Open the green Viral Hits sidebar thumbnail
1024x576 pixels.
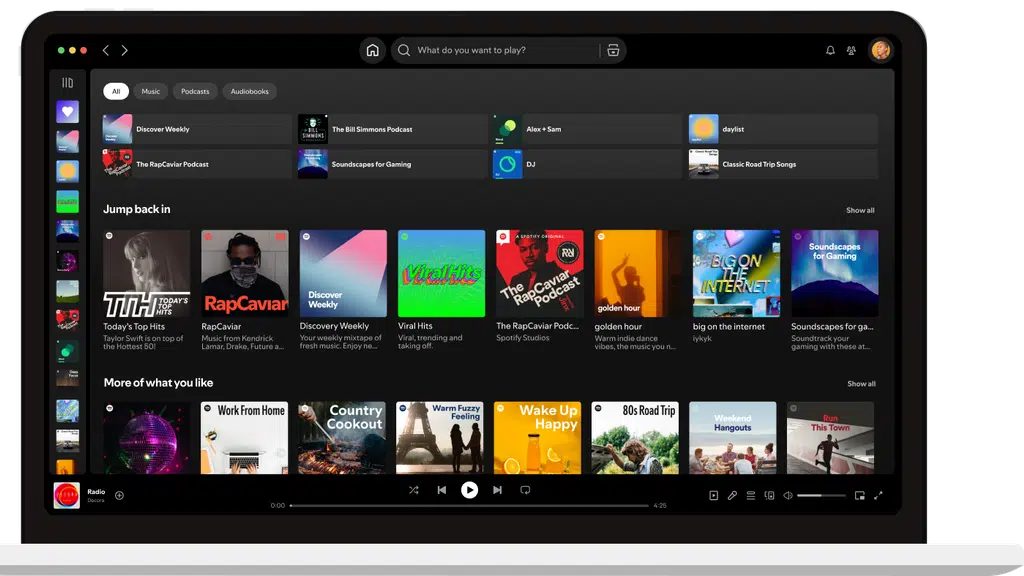(67, 202)
